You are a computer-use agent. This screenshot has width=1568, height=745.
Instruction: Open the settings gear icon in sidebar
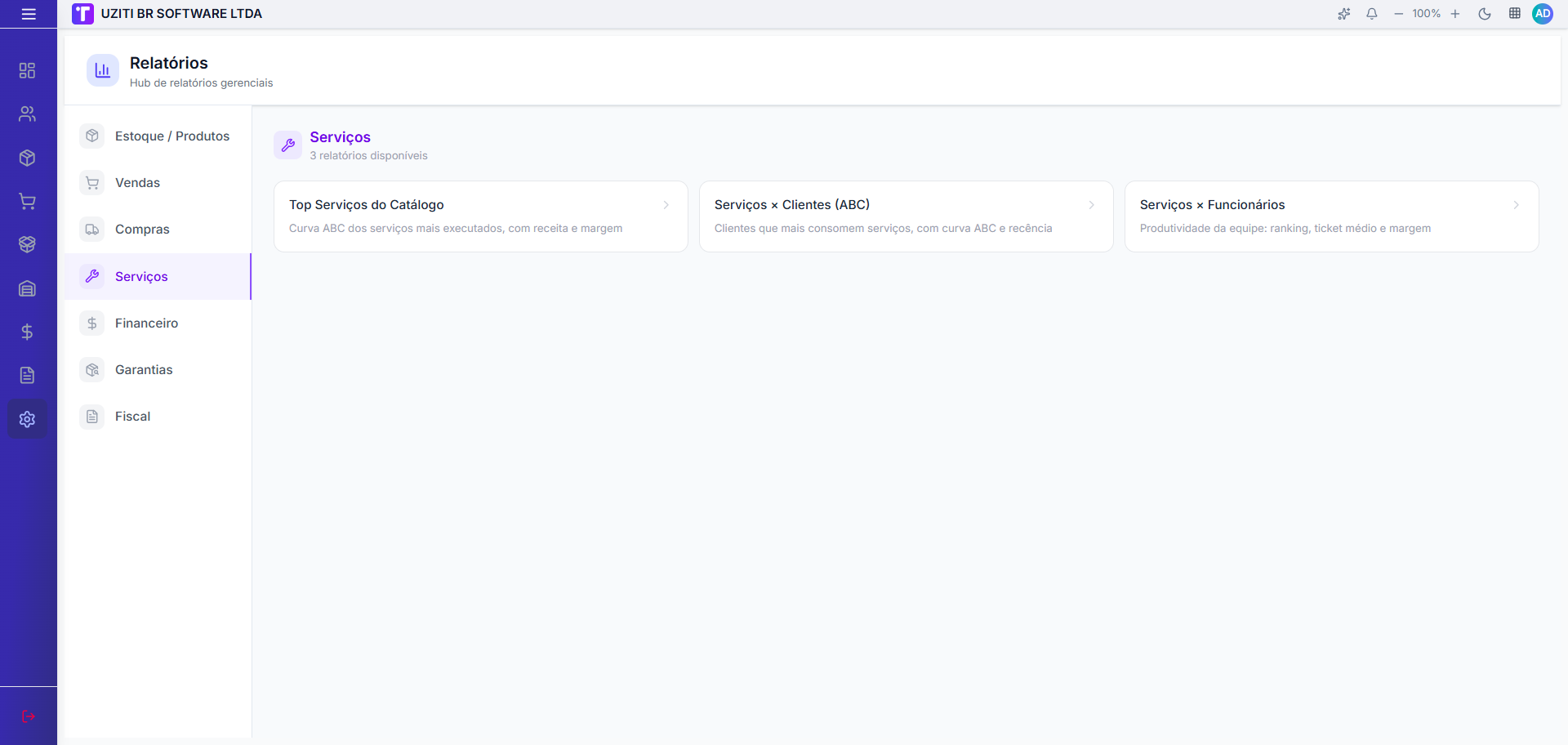click(x=27, y=419)
